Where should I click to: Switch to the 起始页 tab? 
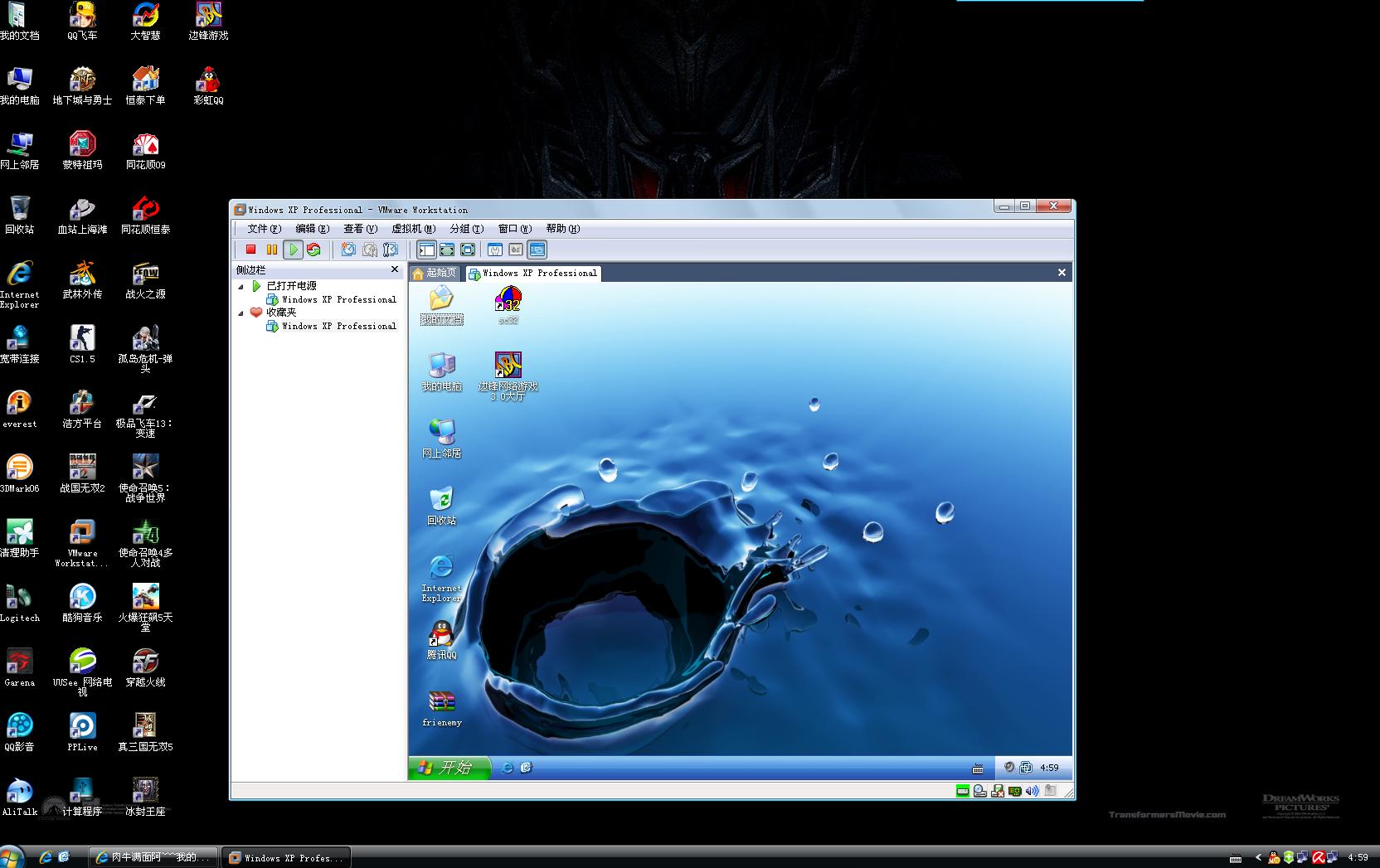[435, 273]
